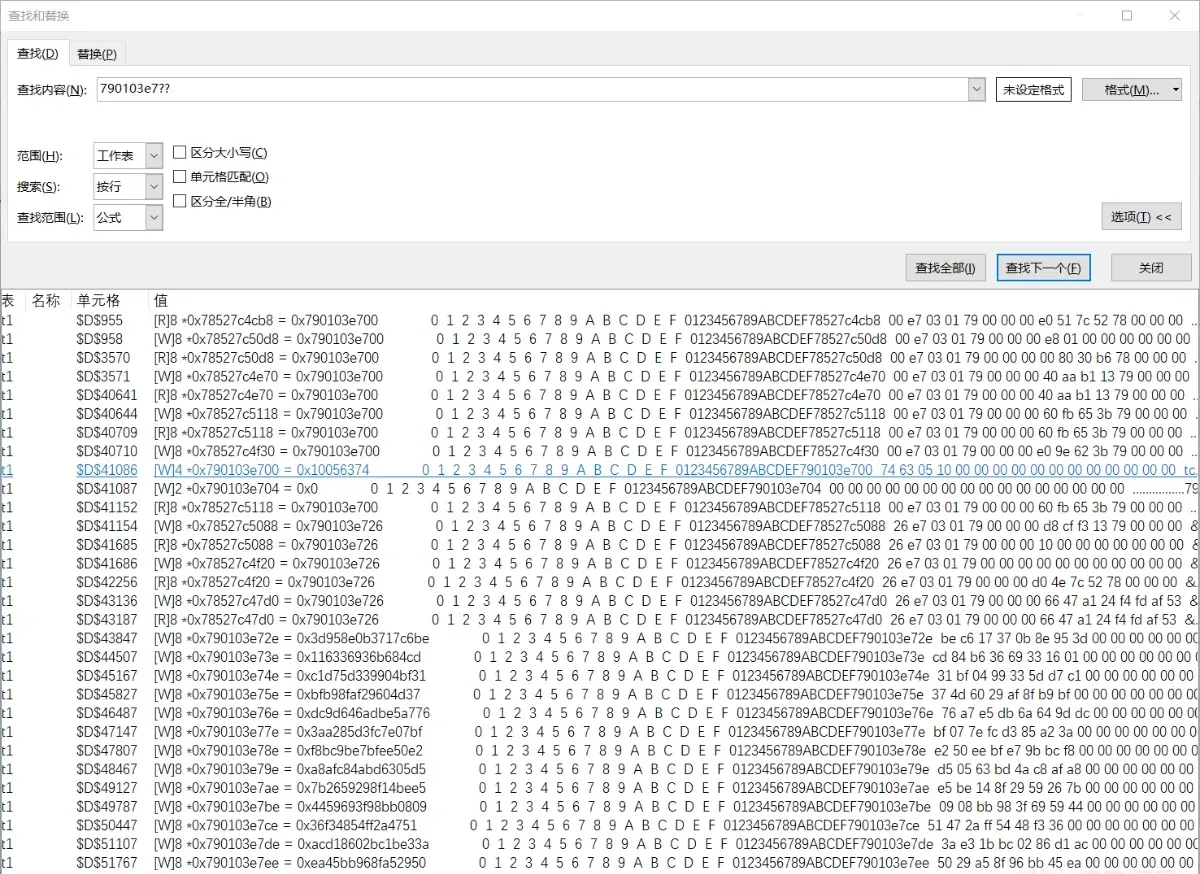Screen dimensions: 1200x874
Task: Click value [W]4 *0x790103e700 = 0x10056374
Action: pyautogui.click(x=262, y=470)
